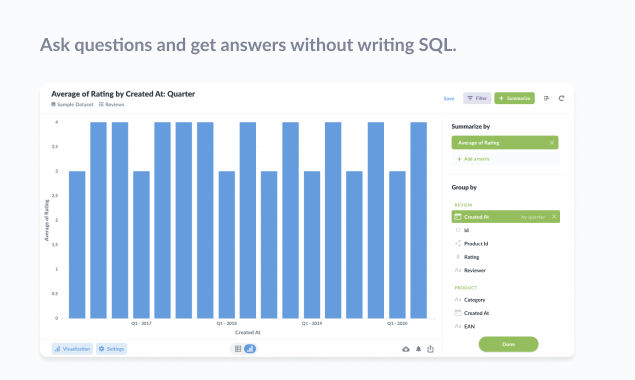Screen dimensions: 635x380
Task: Open the notebook editor icon beside Summarize
Action: point(546,98)
